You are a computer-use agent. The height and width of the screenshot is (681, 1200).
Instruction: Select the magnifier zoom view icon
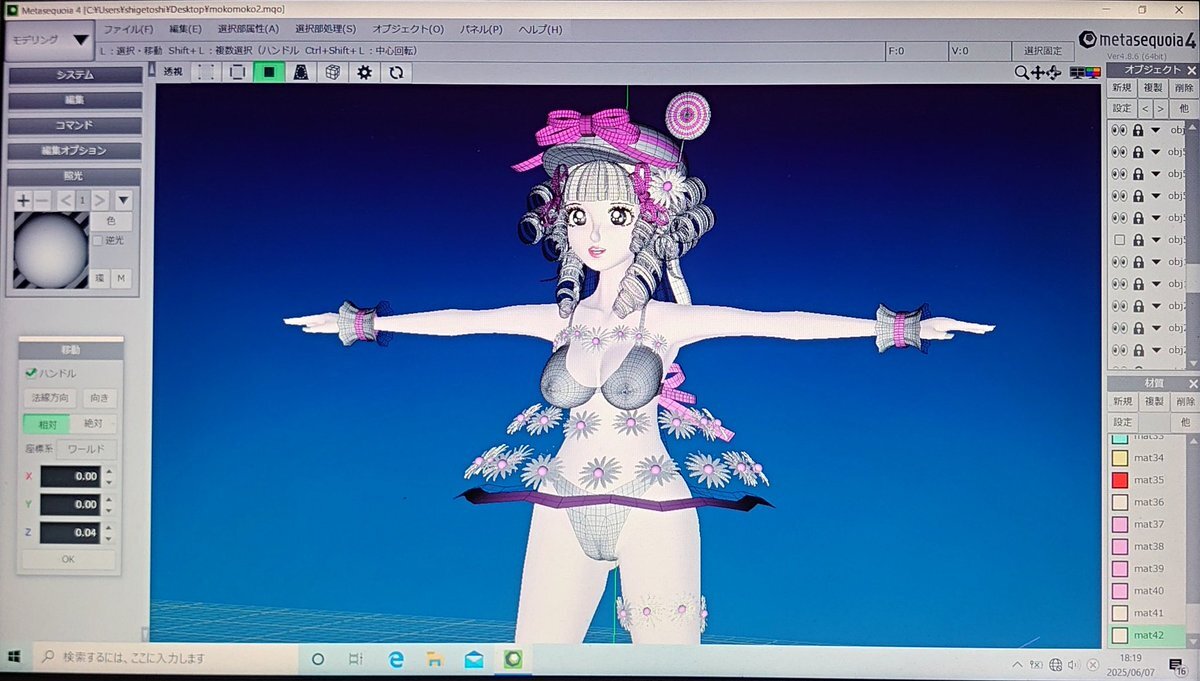click(1021, 72)
